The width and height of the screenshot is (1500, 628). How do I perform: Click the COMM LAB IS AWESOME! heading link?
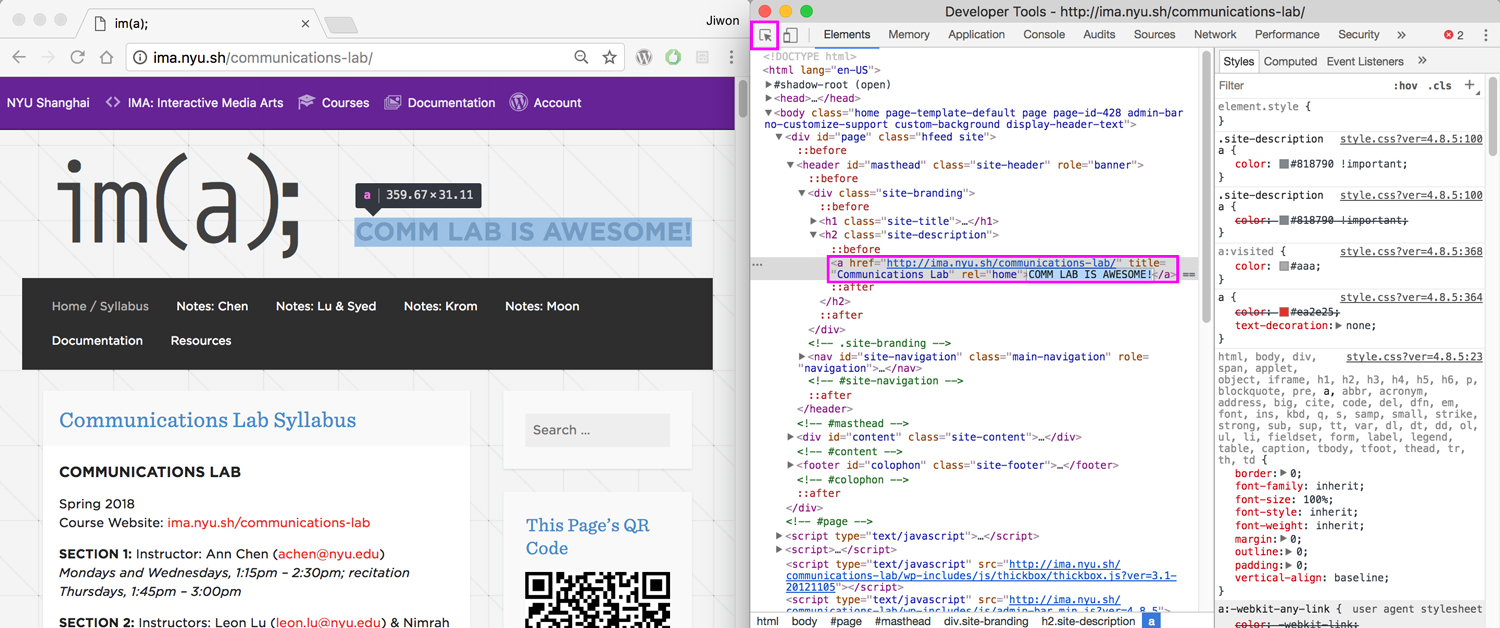tap(523, 232)
